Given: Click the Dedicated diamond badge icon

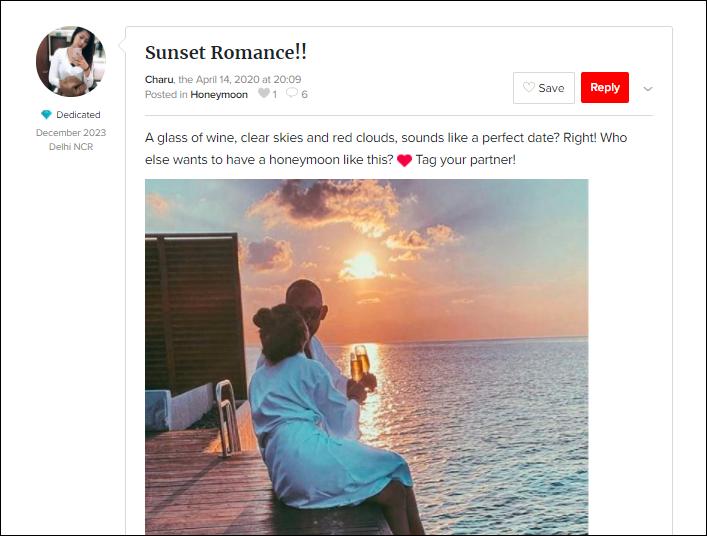Looking at the screenshot, I should coord(46,115).
